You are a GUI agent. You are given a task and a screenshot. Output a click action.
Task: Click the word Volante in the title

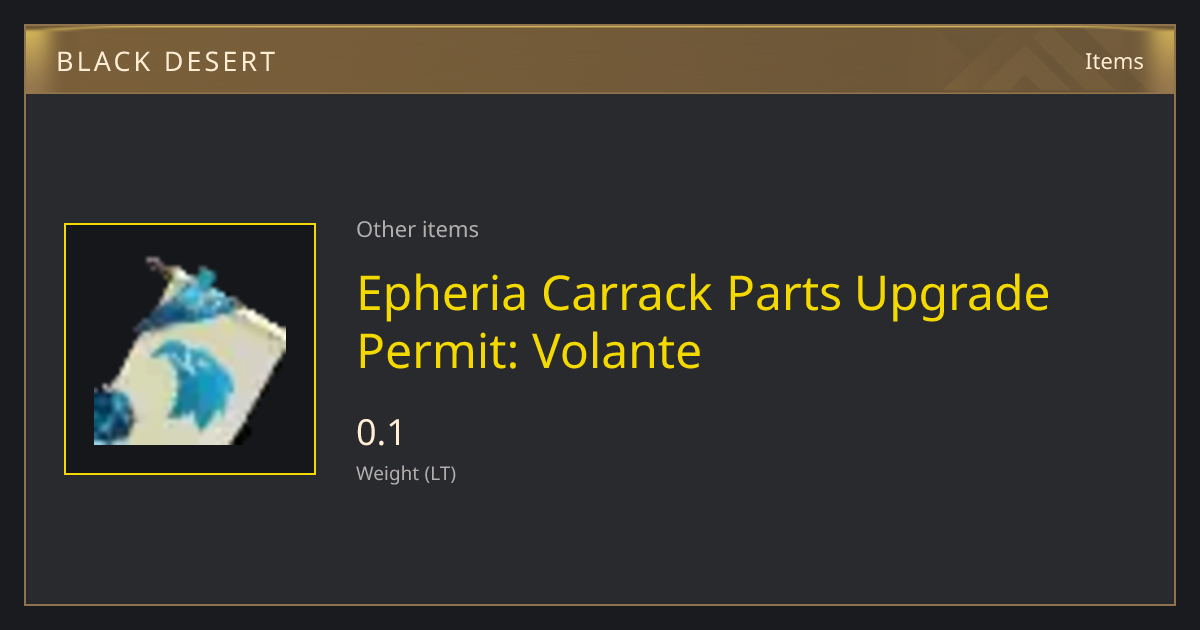click(616, 351)
